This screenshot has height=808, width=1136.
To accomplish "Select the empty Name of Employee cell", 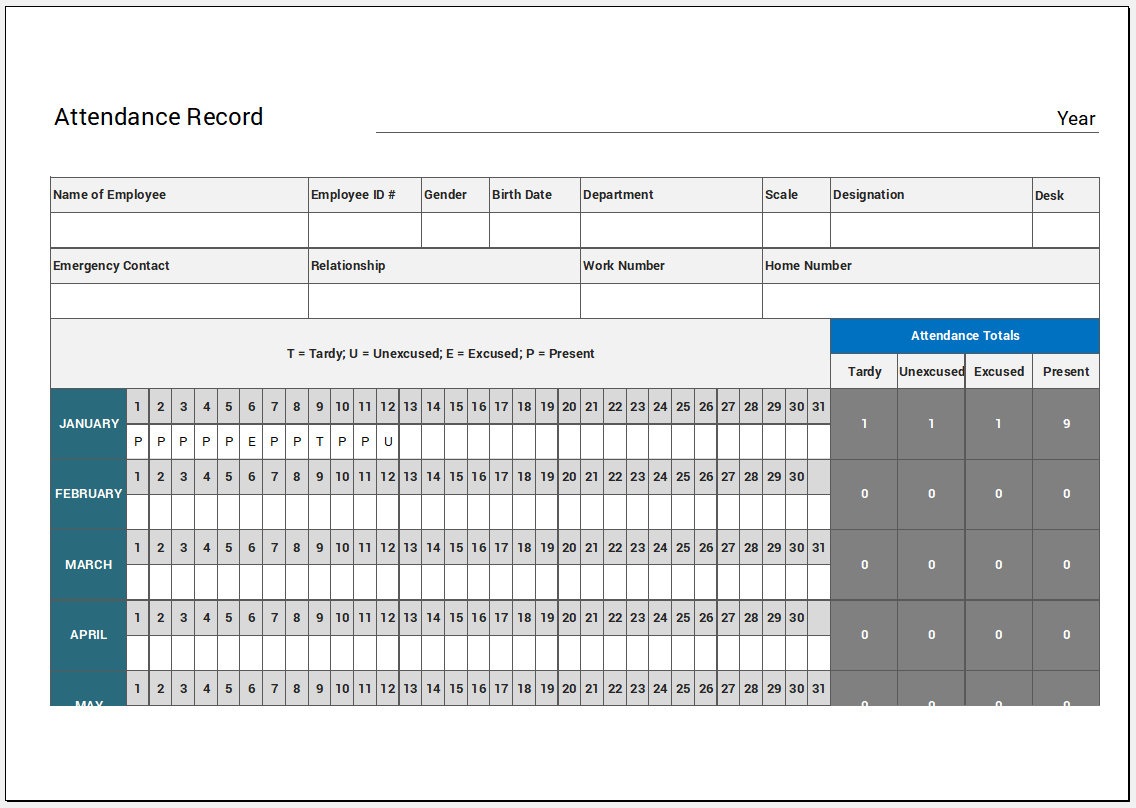I will point(179,230).
